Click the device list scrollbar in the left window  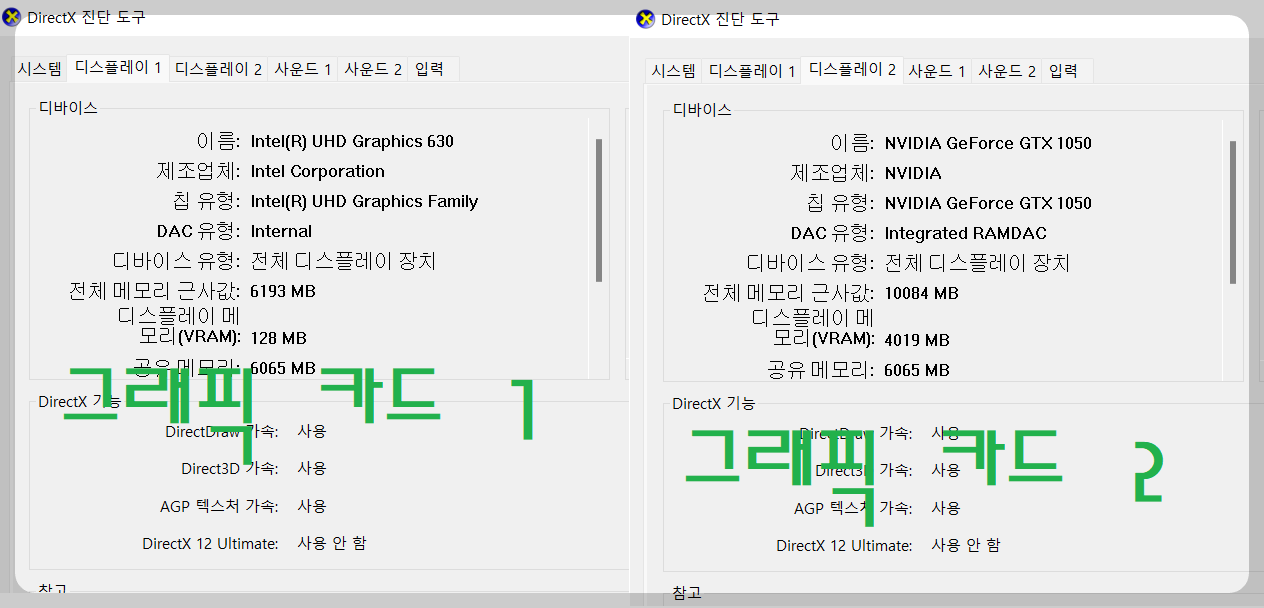[599, 210]
